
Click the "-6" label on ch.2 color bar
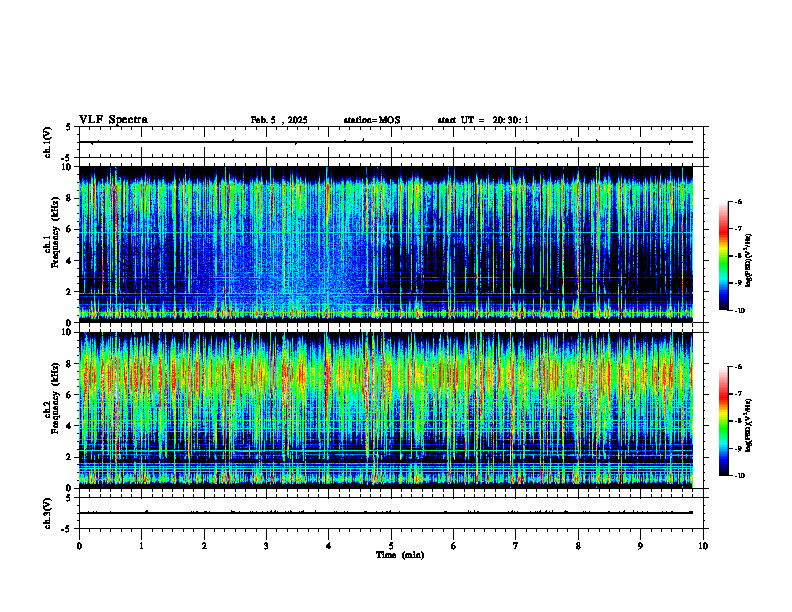click(739, 367)
